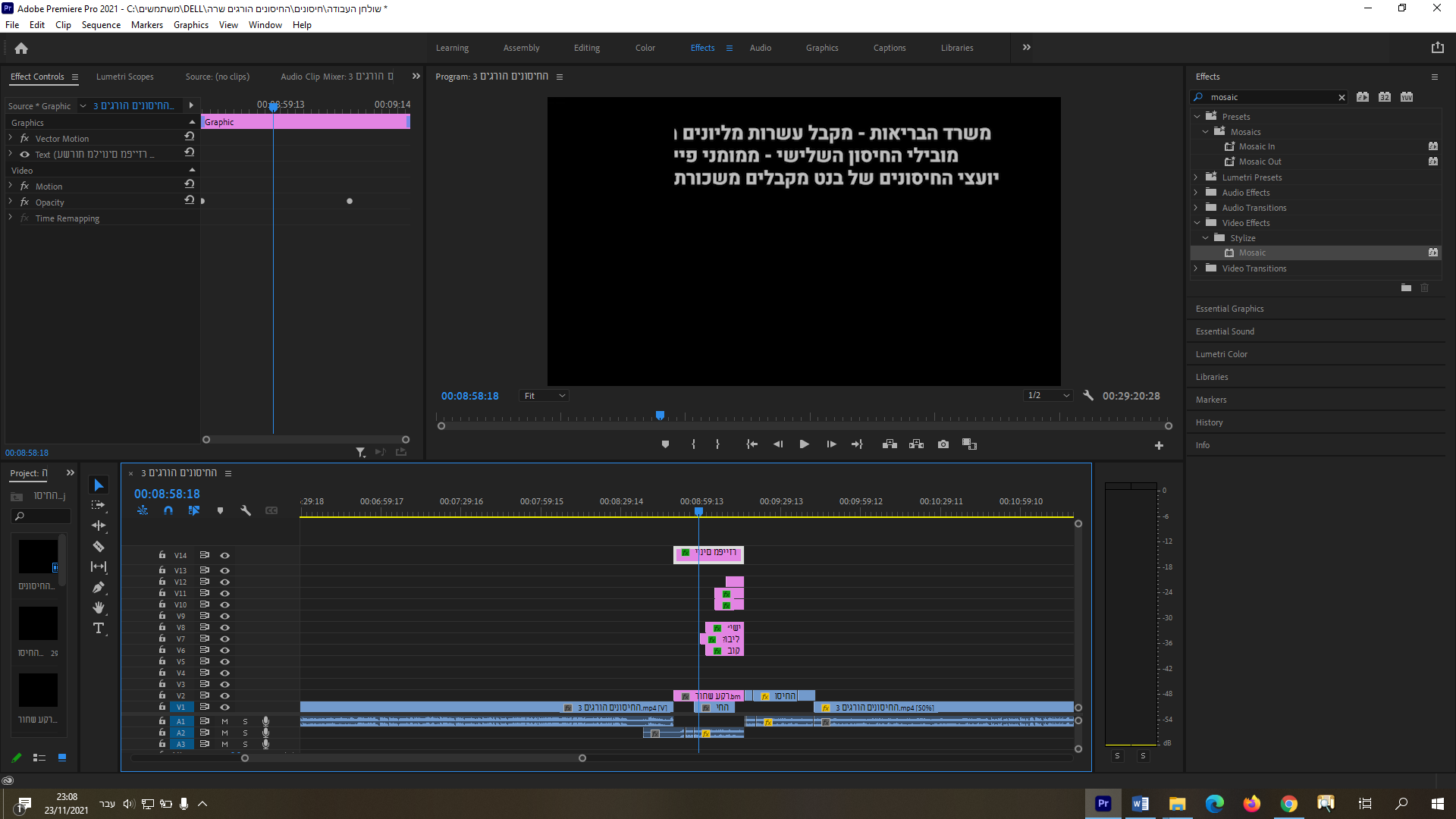Toggle V14 track output eye
This screenshot has width=1456, height=819.
[225, 555]
